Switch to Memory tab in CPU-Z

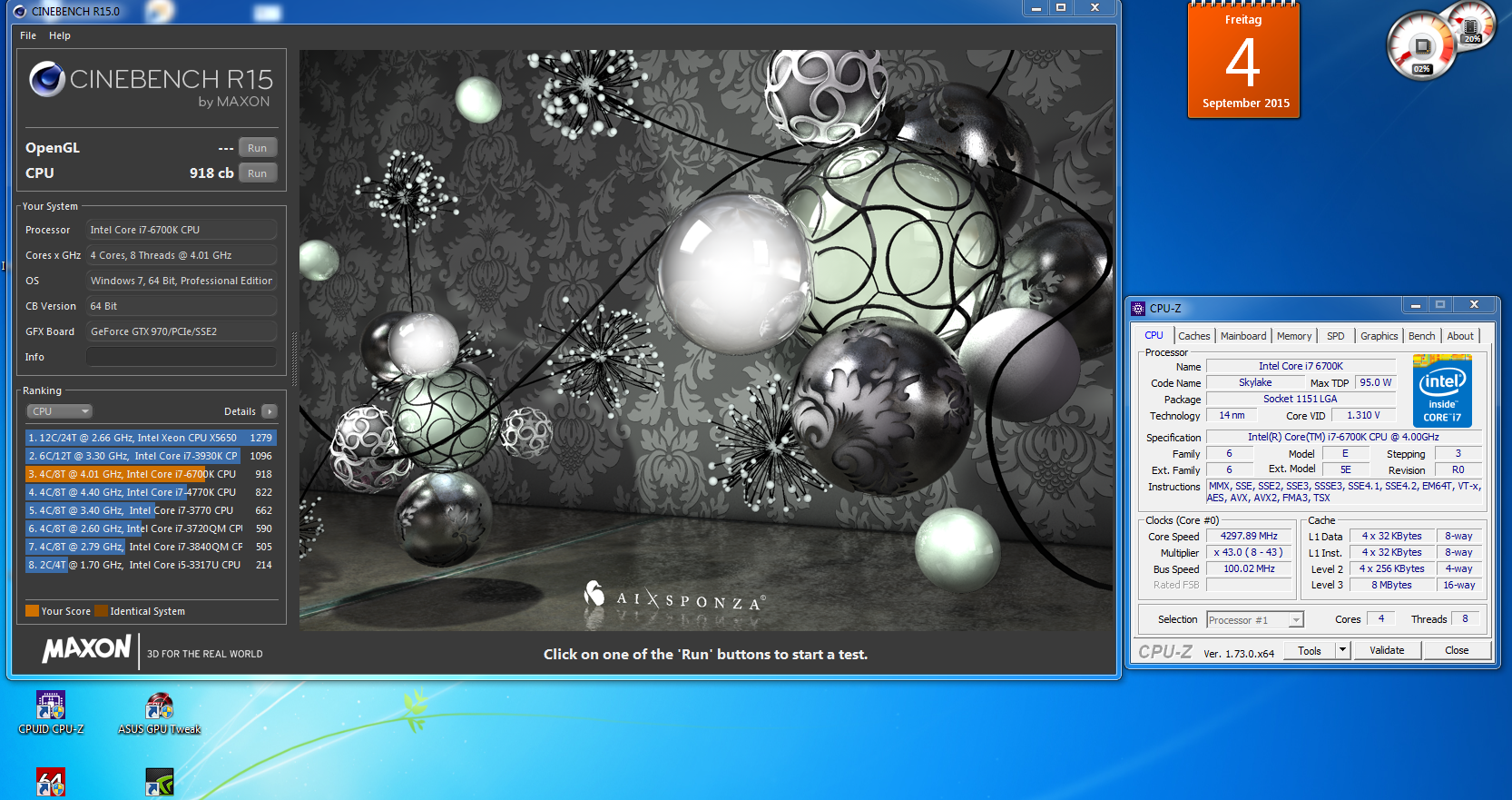pos(1293,336)
